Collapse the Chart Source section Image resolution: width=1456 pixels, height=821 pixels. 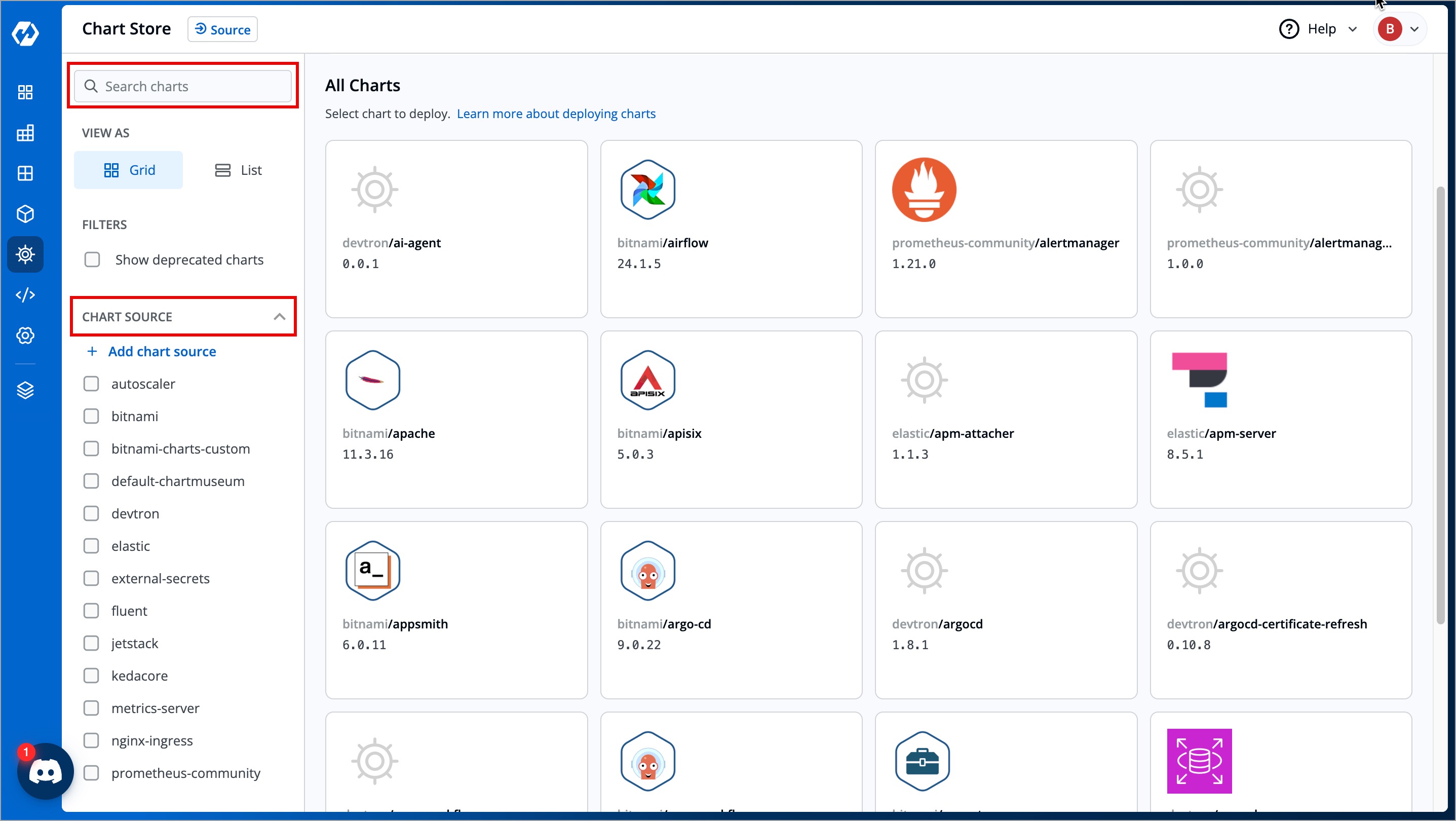coord(279,317)
